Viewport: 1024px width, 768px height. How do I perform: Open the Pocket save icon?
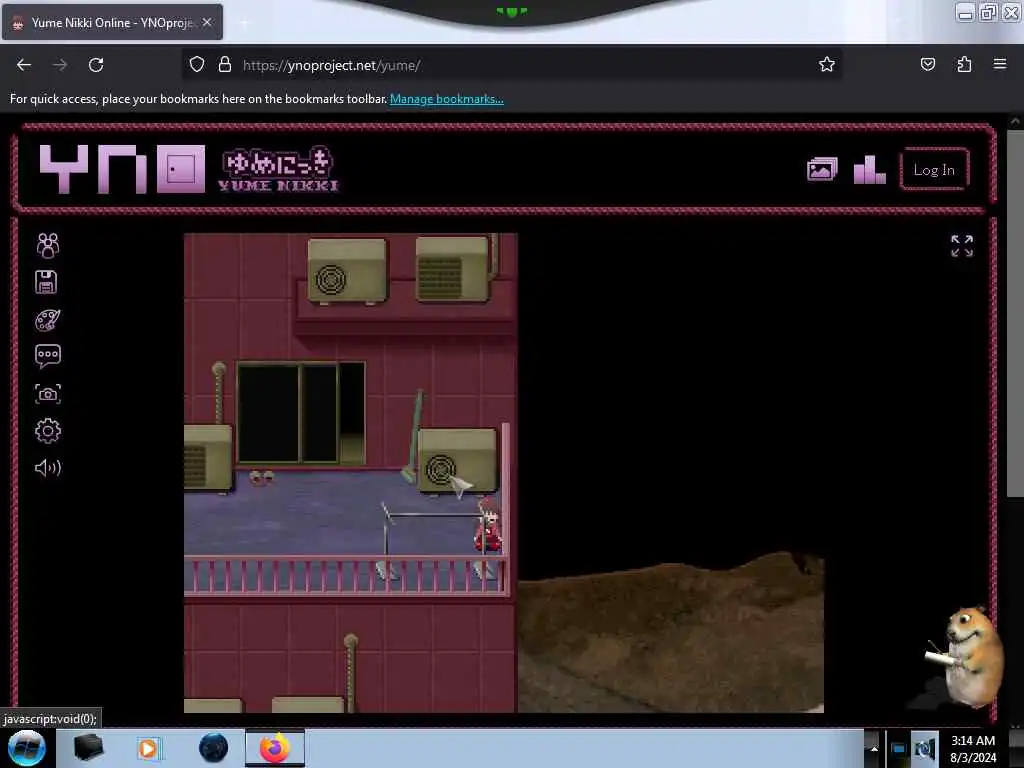click(x=927, y=64)
